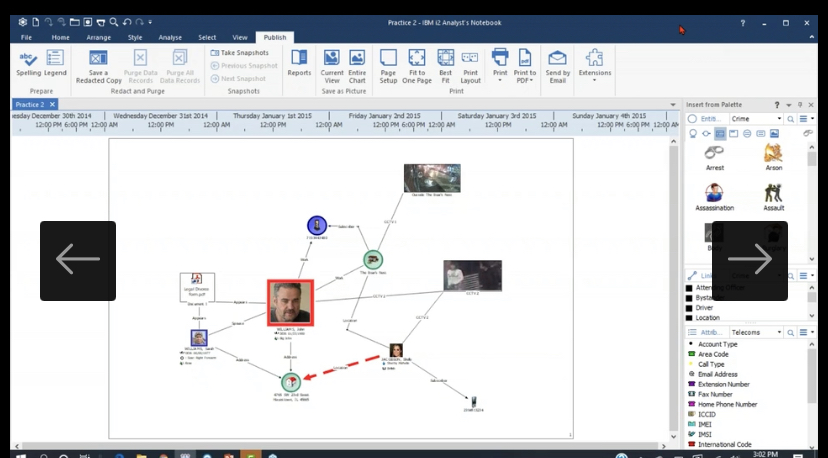The image size is (828, 458).
Task: Close the Practice 2 chart tab
Action: coord(52,105)
